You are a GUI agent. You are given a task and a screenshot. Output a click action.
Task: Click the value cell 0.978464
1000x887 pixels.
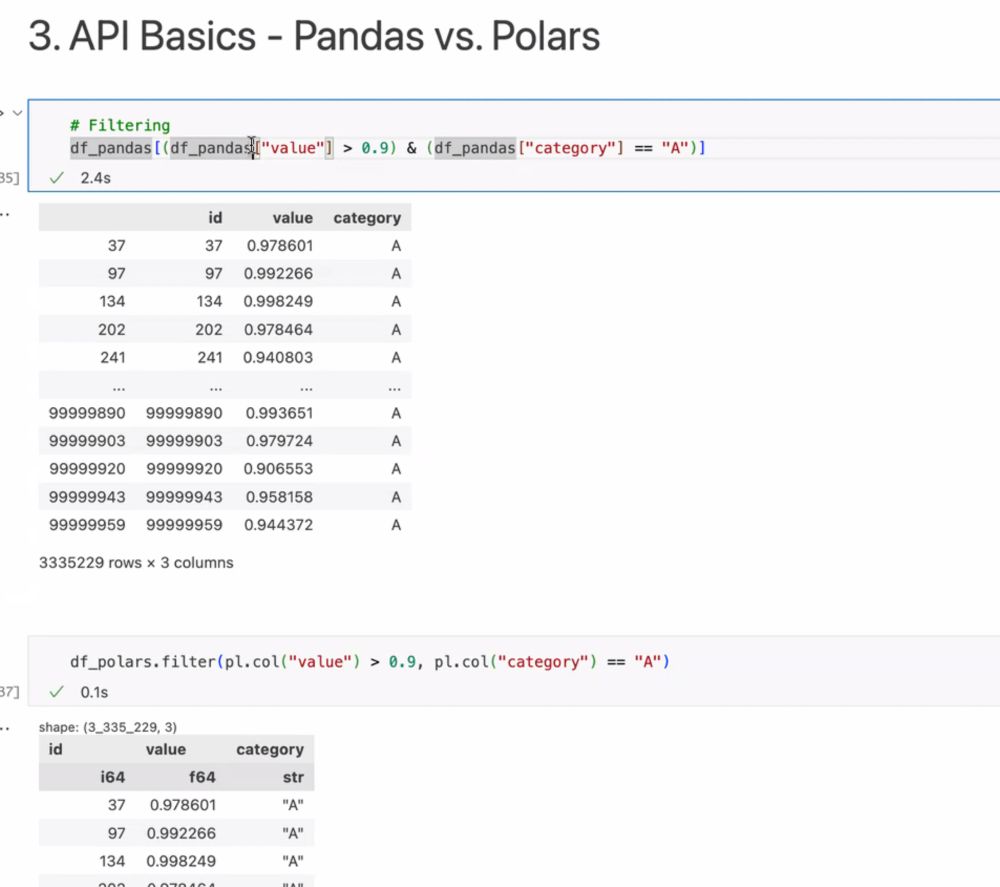(x=278, y=330)
